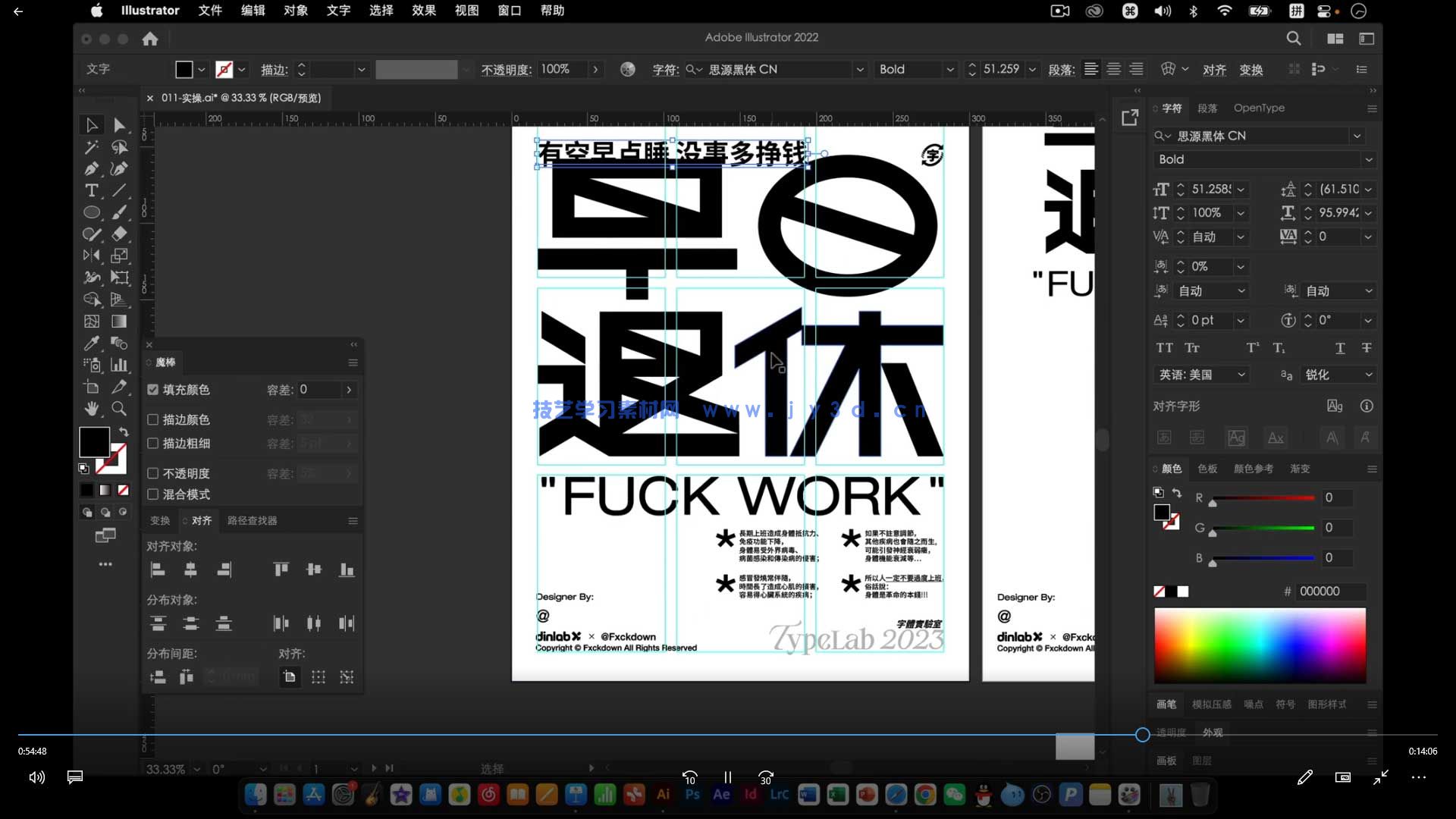
Task: Enable the 描边颜色 checkbox
Action: [153, 419]
